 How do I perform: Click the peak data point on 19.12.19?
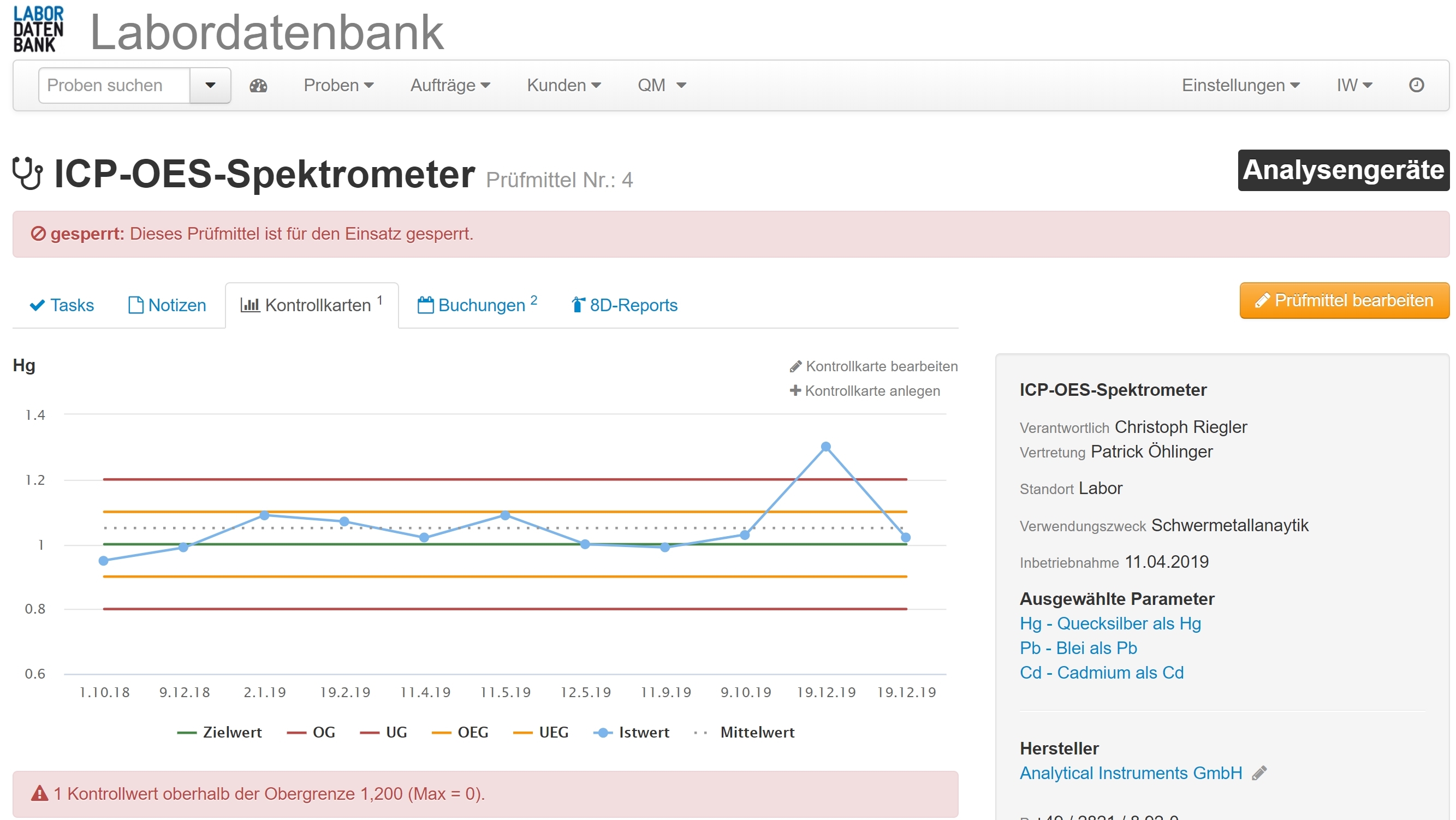(826, 447)
